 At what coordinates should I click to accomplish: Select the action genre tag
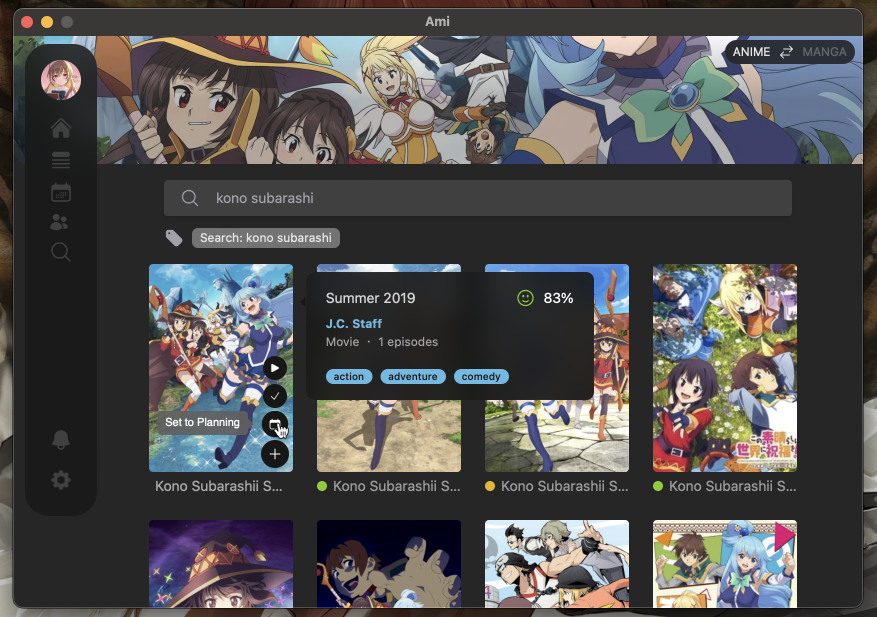coord(348,376)
